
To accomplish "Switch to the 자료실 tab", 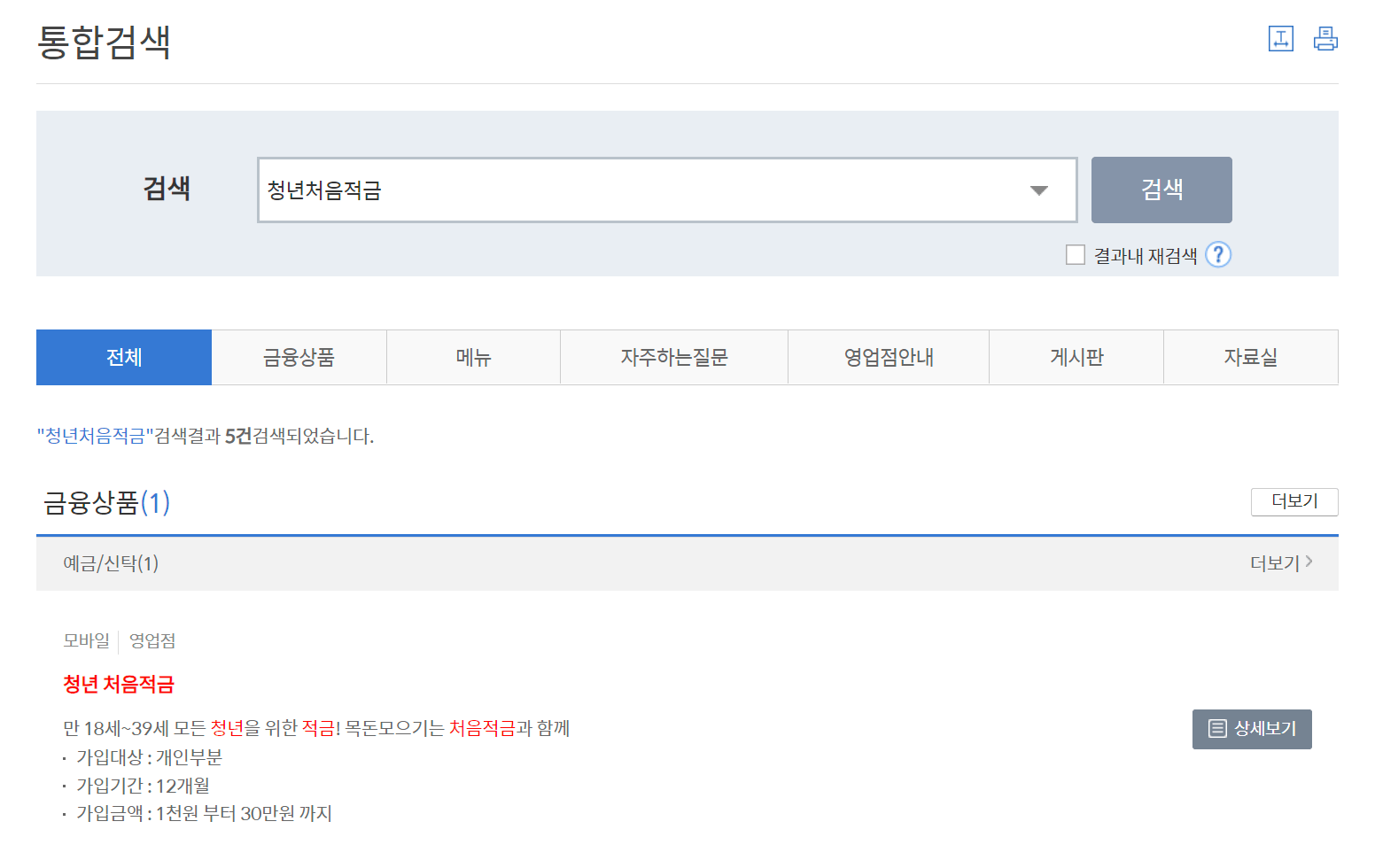I will [1251, 358].
